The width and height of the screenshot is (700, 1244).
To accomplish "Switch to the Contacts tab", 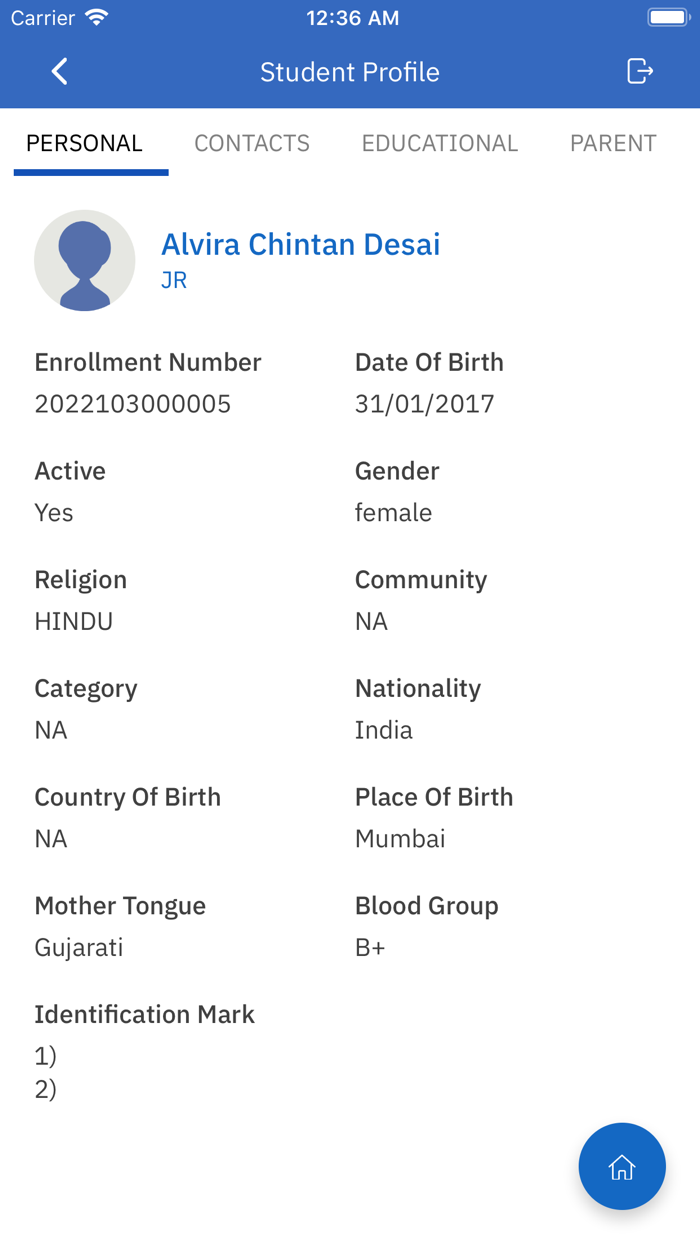I will [252, 143].
